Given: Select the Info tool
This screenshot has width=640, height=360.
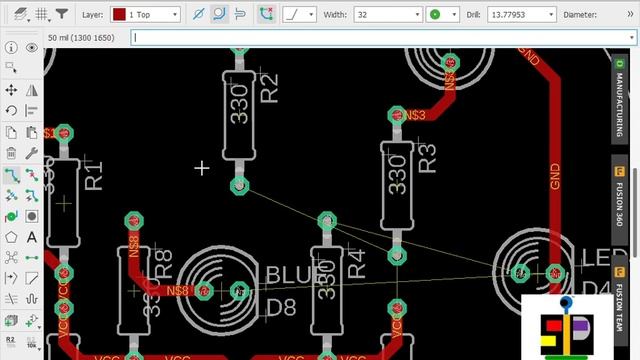Looking at the screenshot, I should point(11,48).
